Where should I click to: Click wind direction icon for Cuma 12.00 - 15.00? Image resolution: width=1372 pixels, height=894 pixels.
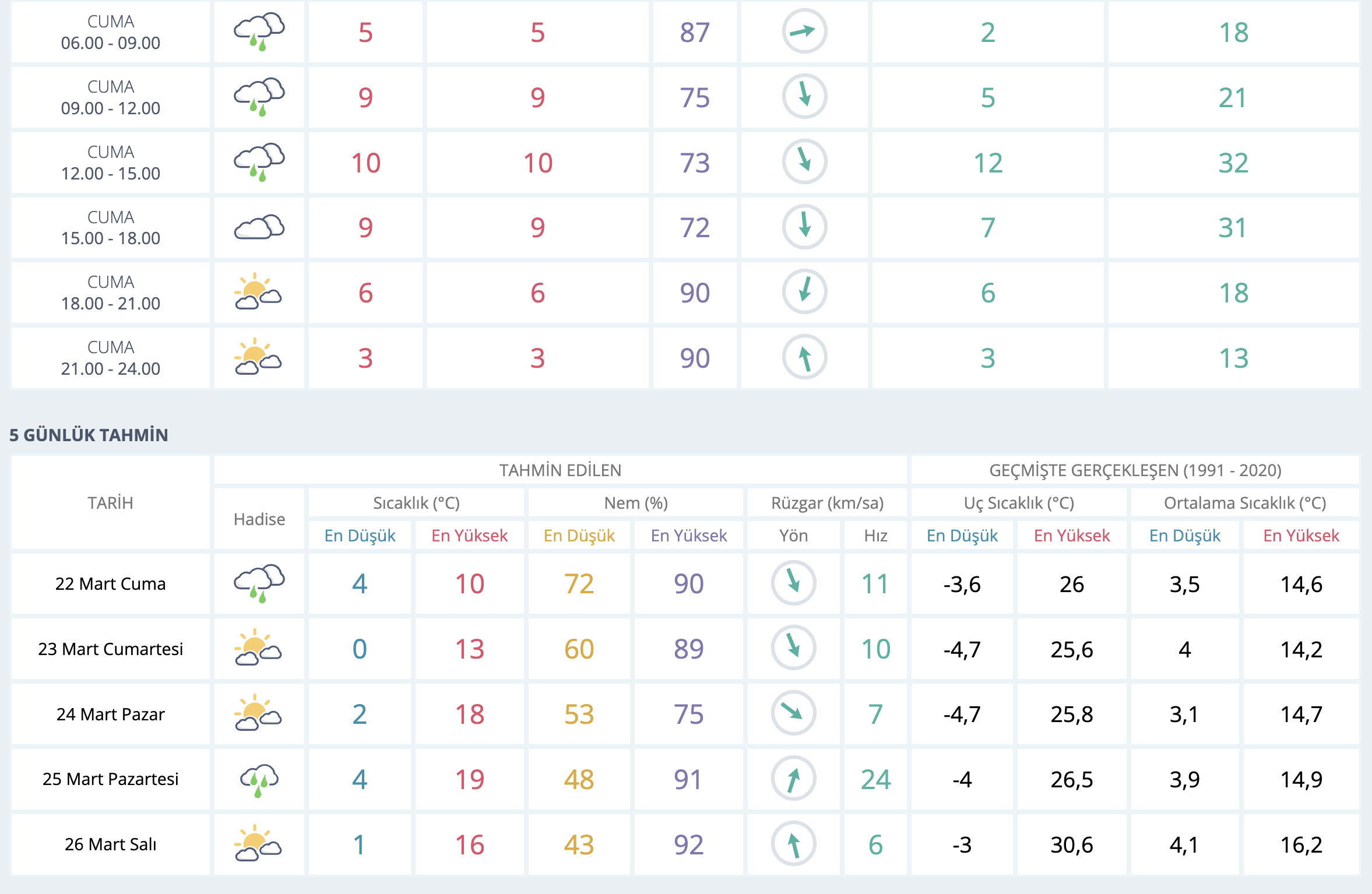804,161
